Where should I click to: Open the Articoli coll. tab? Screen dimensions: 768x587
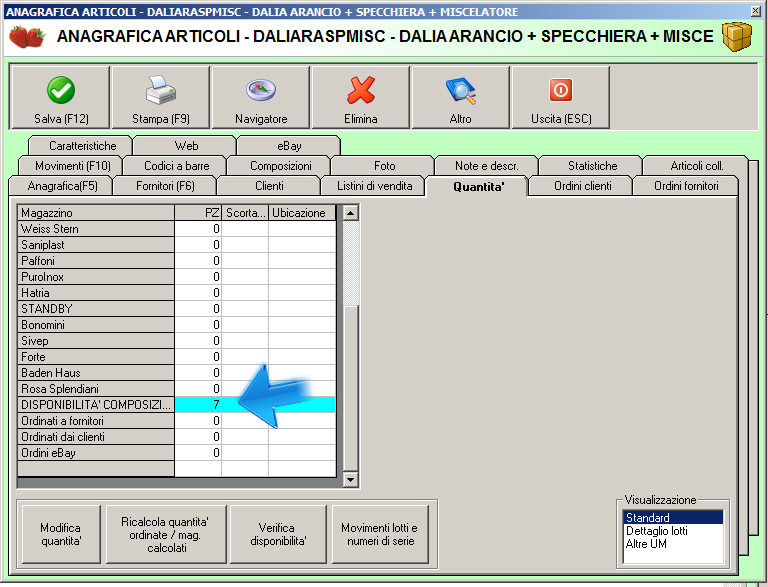coord(696,166)
